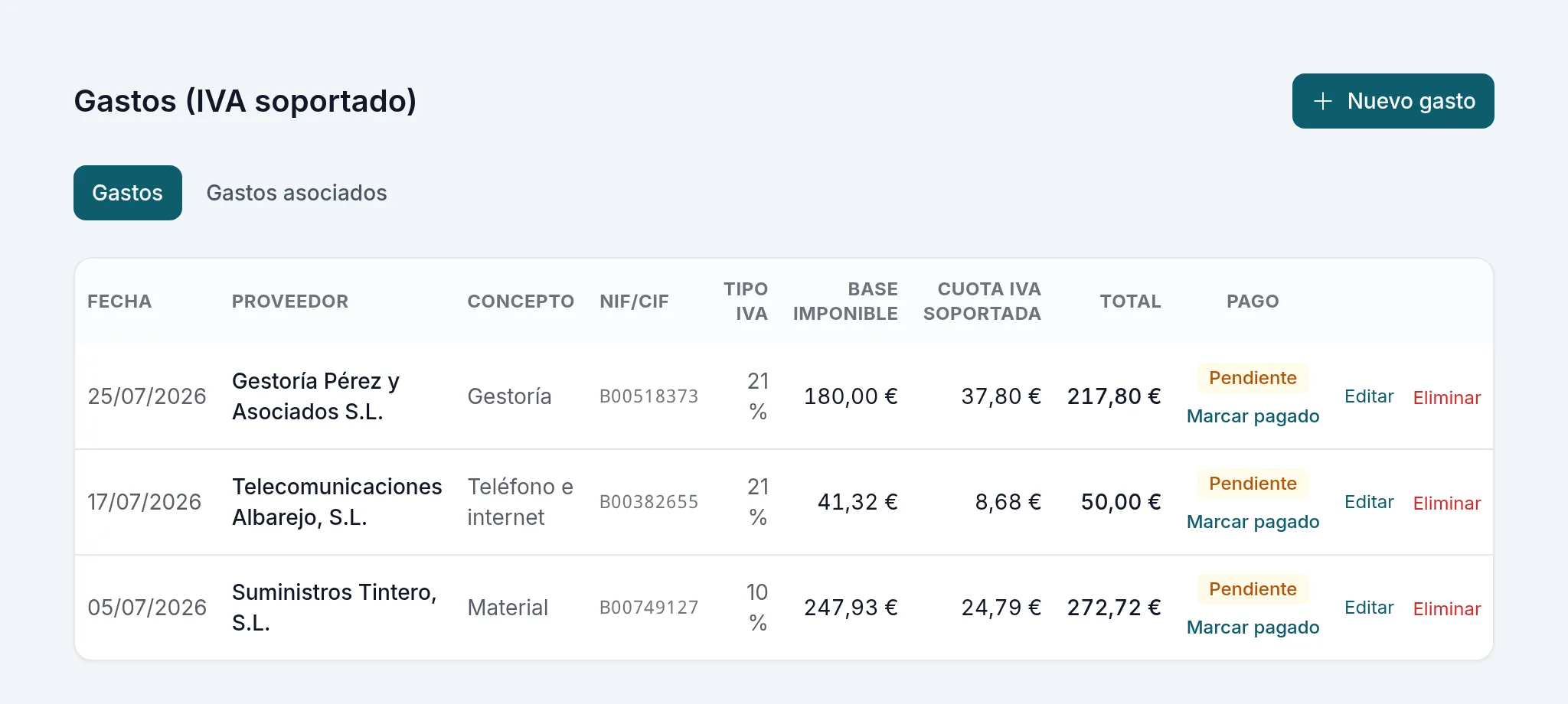Image resolution: width=1568 pixels, height=704 pixels.
Task: Select the Gastos tab
Action: click(x=128, y=193)
